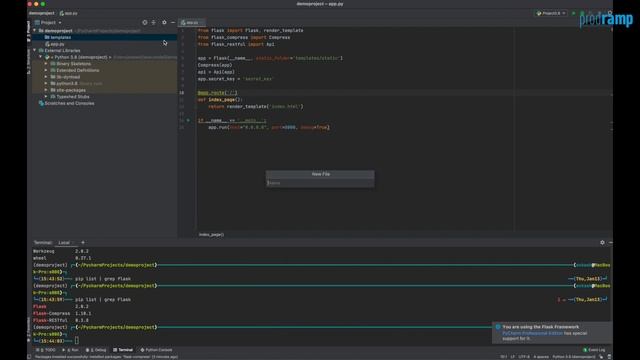Open the Debug tool window
This screenshot has width=640, height=360.
pyautogui.click(x=96, y=350)
